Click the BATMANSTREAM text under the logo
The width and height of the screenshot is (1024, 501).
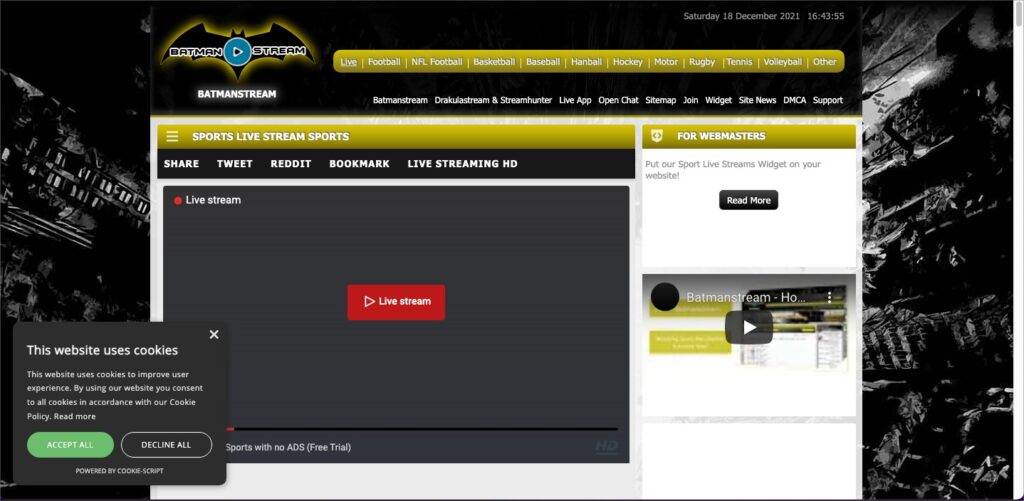point(237,94)
